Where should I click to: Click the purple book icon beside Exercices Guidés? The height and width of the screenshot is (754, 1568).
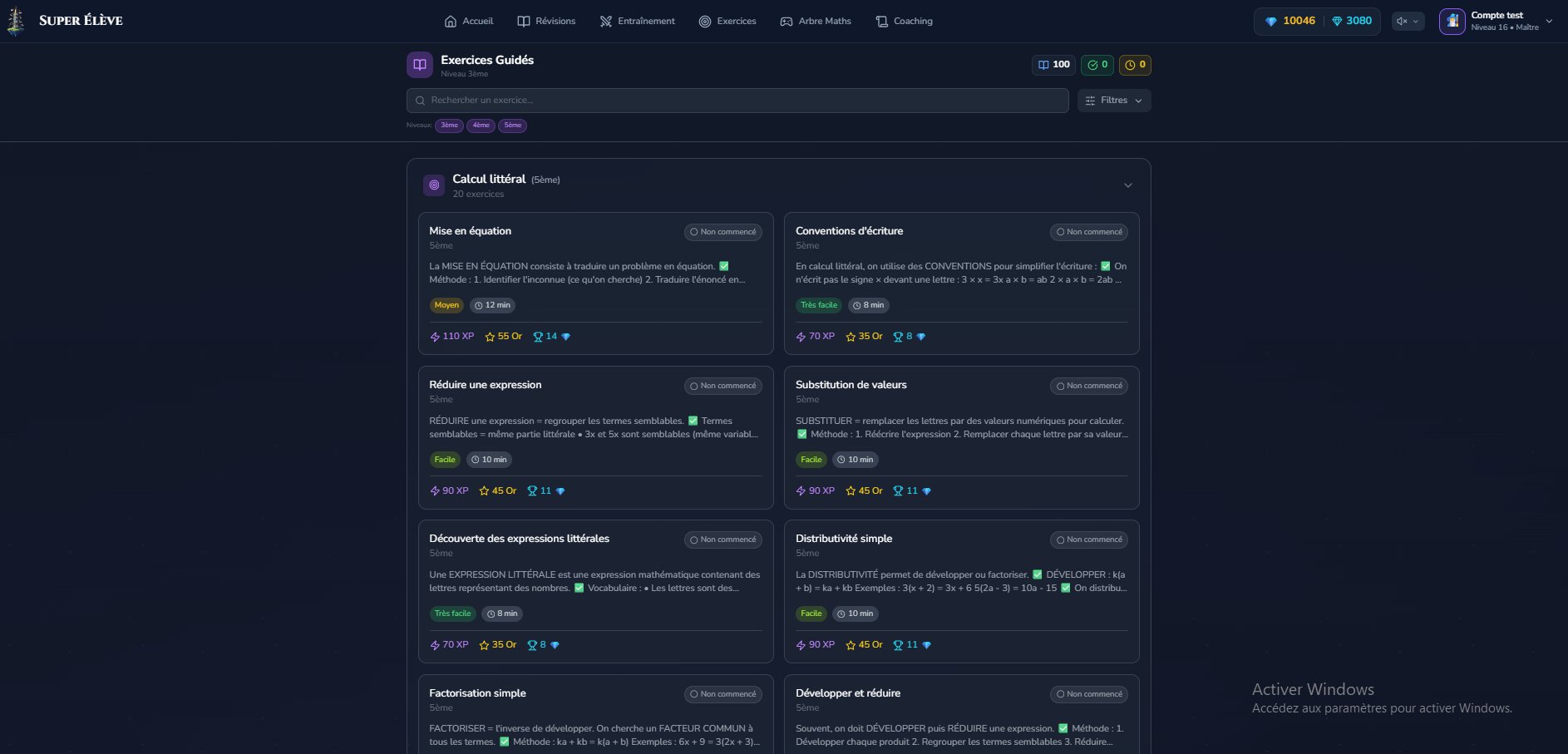[x=420, y=65]
